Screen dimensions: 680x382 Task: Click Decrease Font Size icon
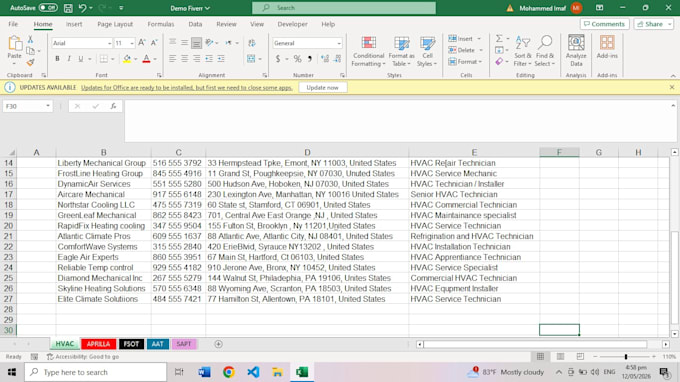coord(154,42)
